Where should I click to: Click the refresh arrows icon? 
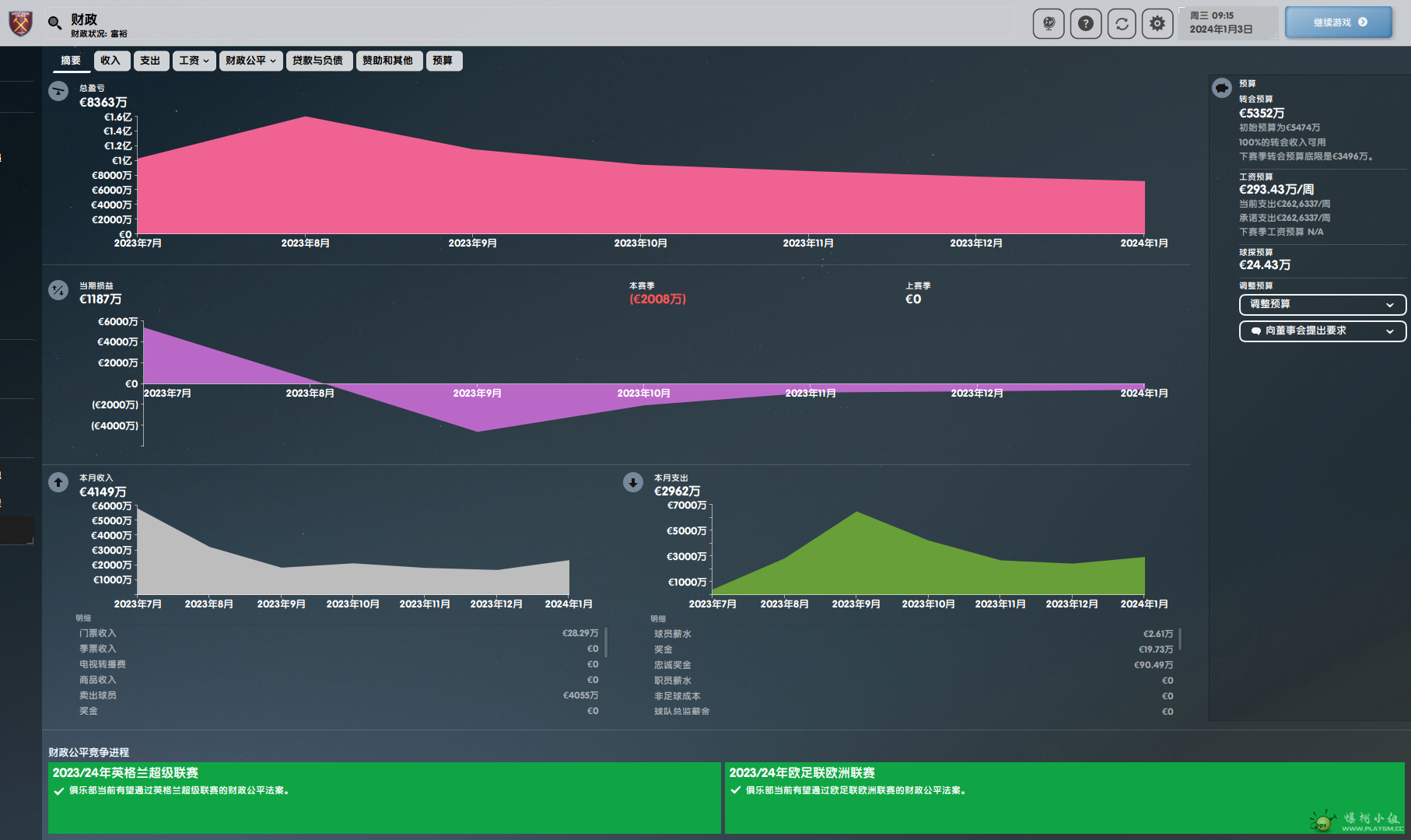(1122, 23)
